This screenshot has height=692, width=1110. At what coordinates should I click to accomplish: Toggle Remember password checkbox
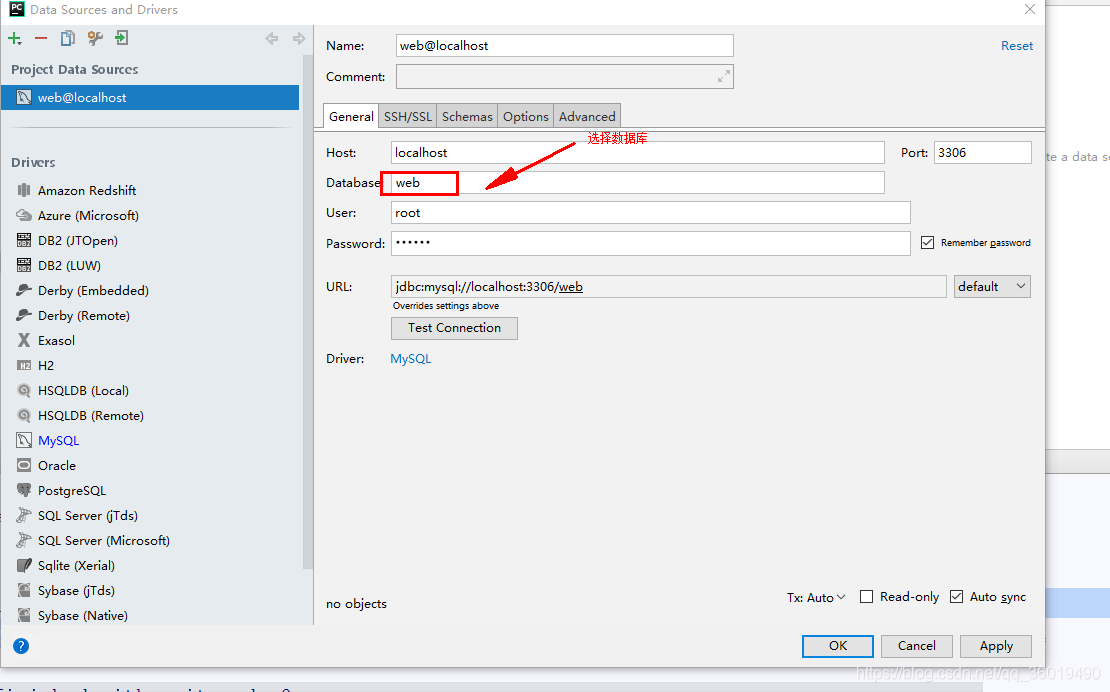coord(927,243)
